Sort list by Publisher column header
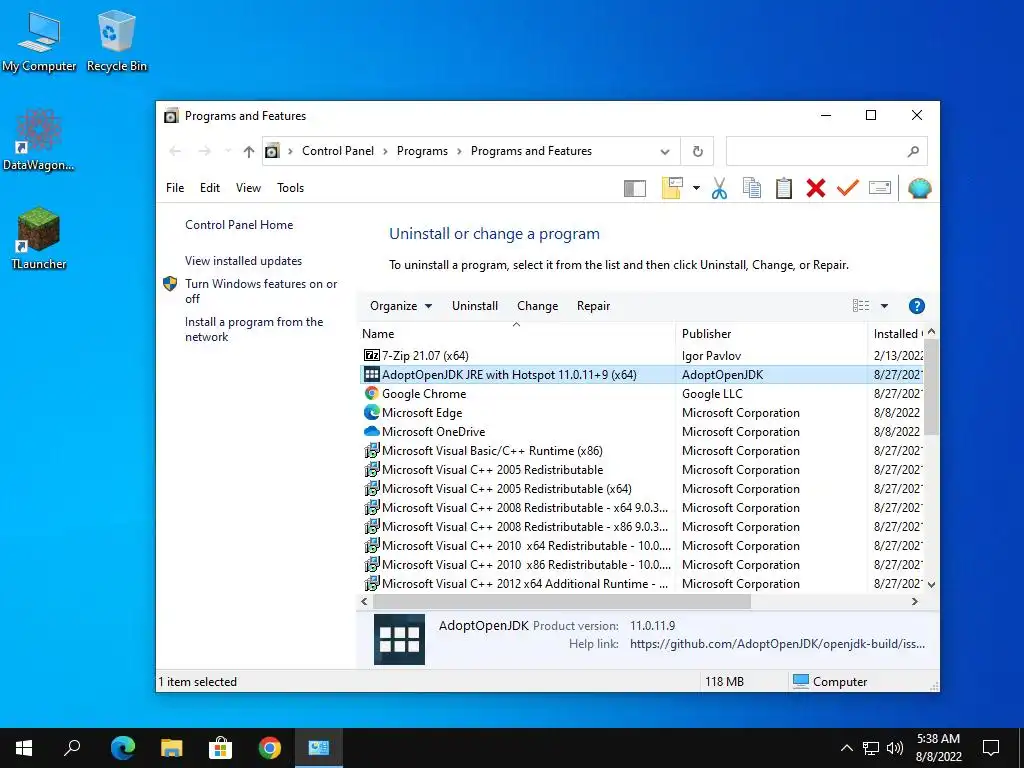 [771, 334]
